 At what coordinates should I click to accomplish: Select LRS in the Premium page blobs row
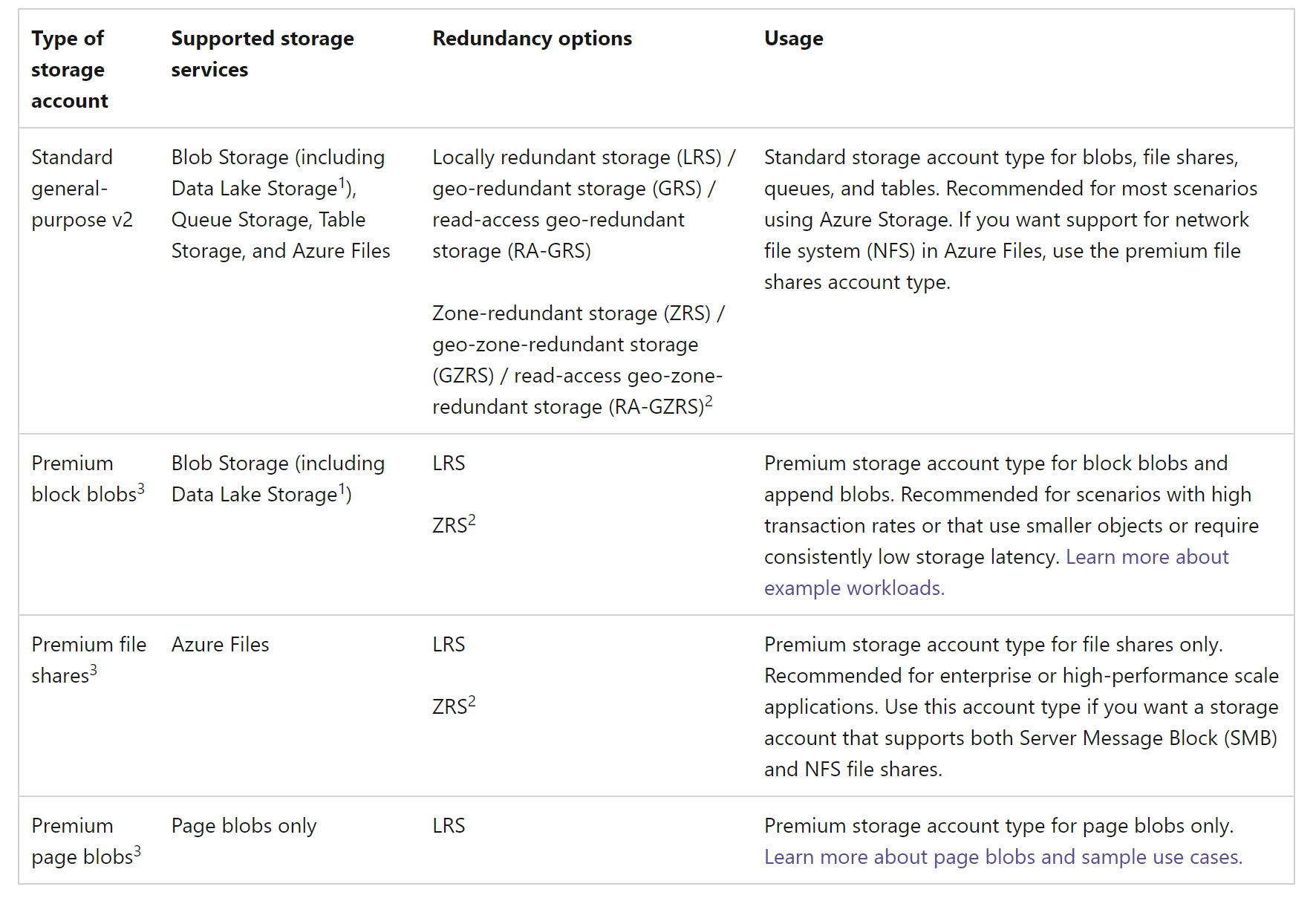point(449,826)
